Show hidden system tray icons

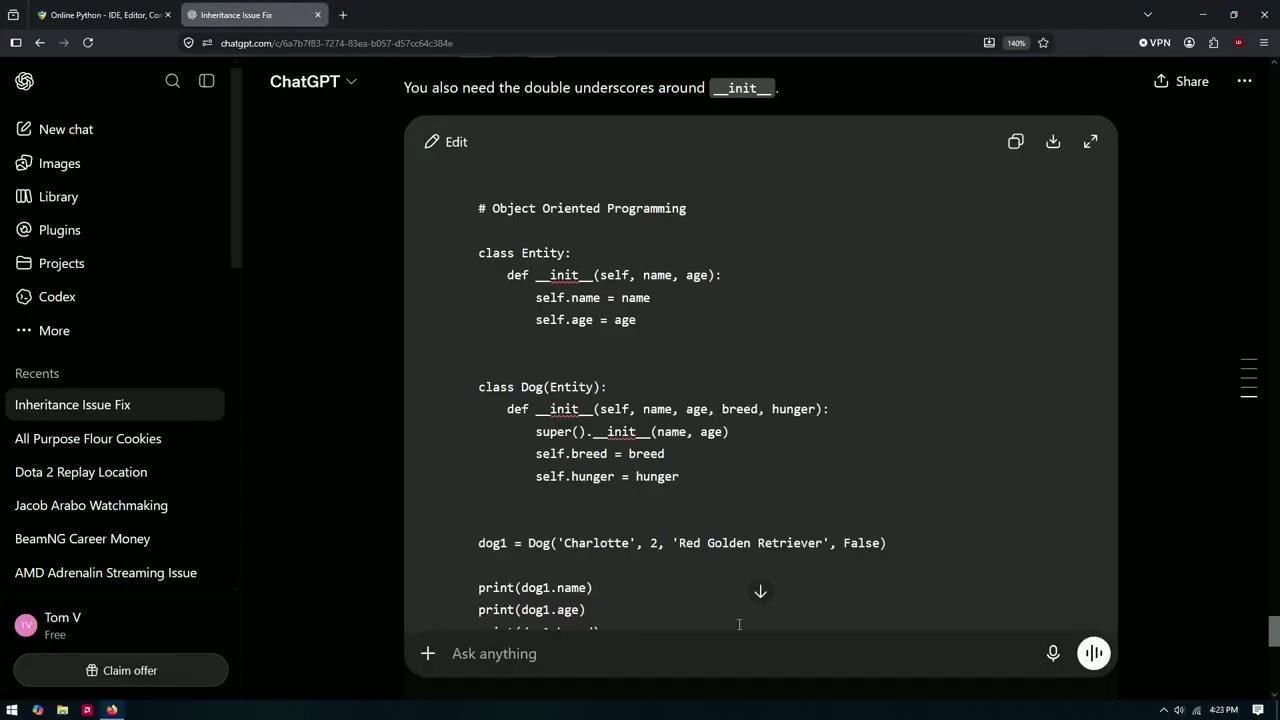click(x=1164, y=710)
